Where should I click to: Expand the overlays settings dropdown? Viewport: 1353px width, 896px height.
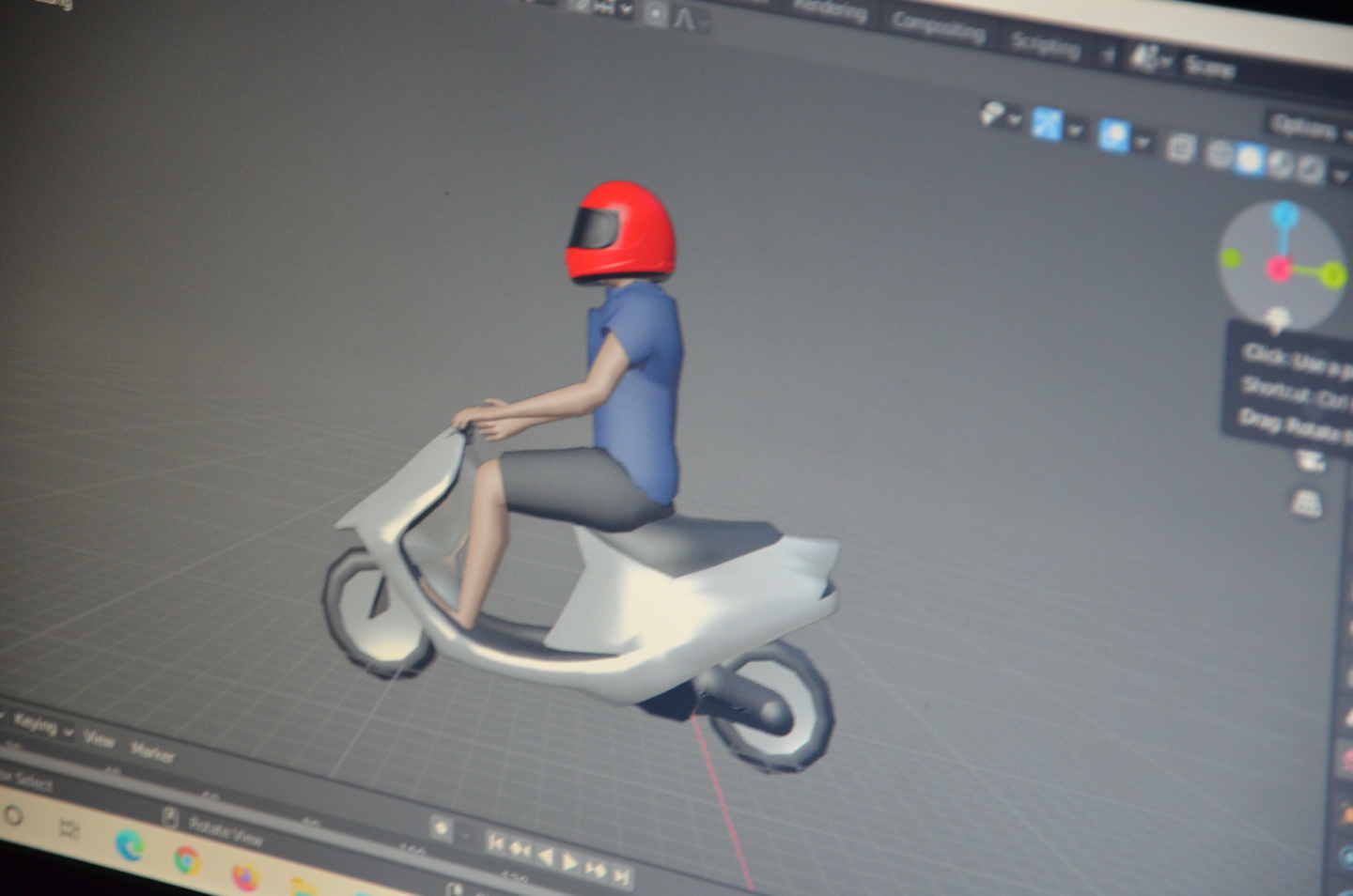[1143, 143]
